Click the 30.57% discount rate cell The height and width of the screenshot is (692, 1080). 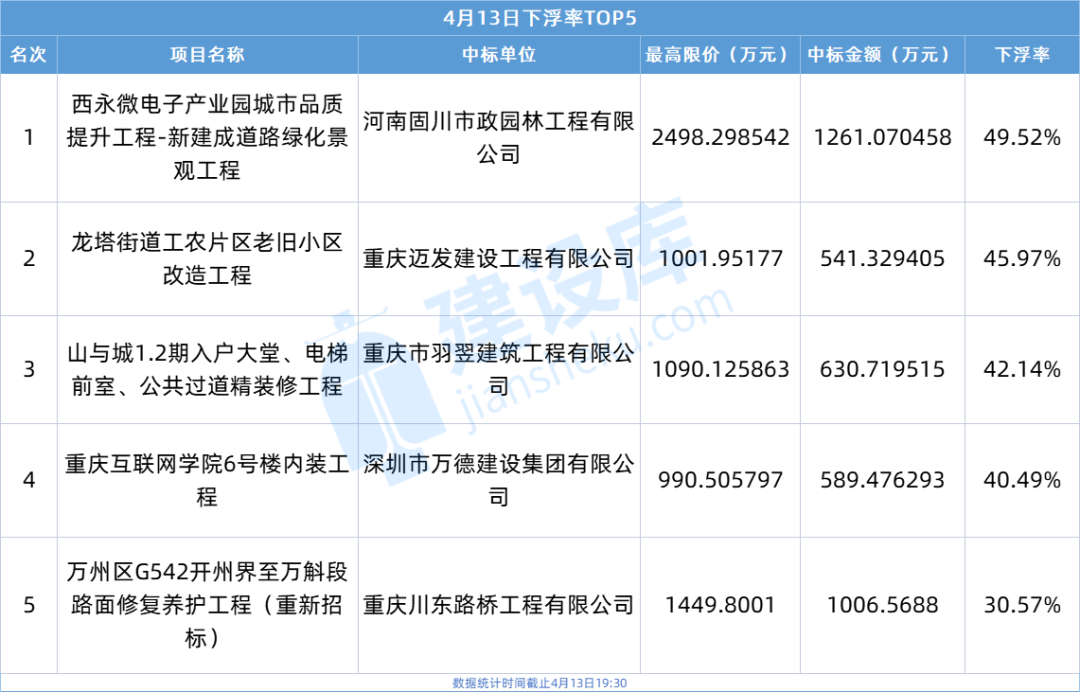click(x=1022, y=604)
